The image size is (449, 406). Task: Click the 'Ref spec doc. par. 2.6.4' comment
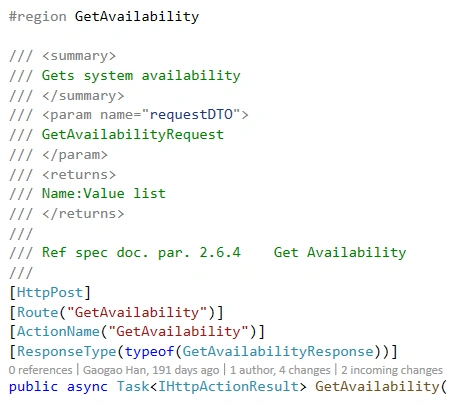141,252
